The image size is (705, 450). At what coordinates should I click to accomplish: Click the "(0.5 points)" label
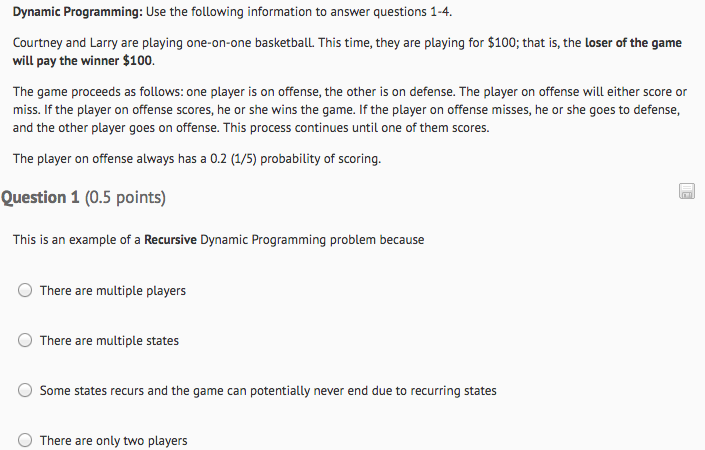125,197
